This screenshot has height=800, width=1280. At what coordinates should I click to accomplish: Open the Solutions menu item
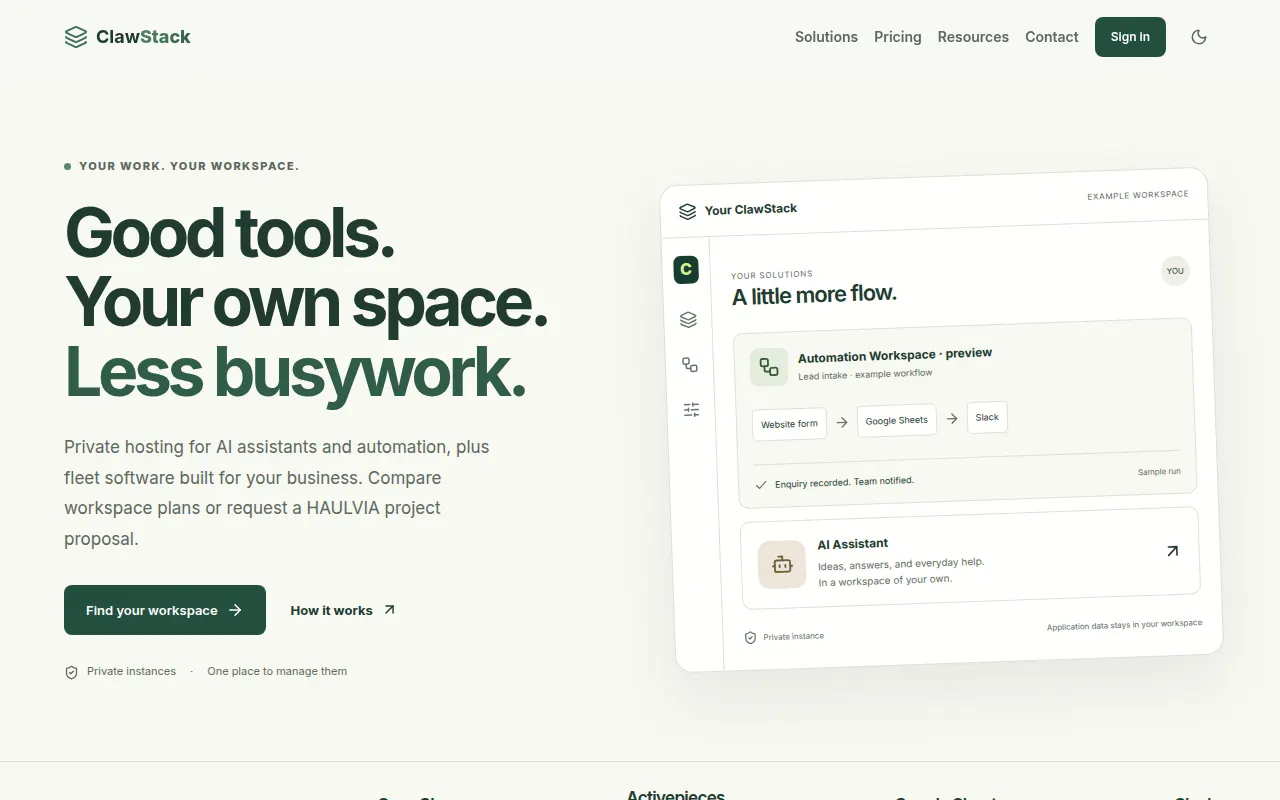coord(826,37)
